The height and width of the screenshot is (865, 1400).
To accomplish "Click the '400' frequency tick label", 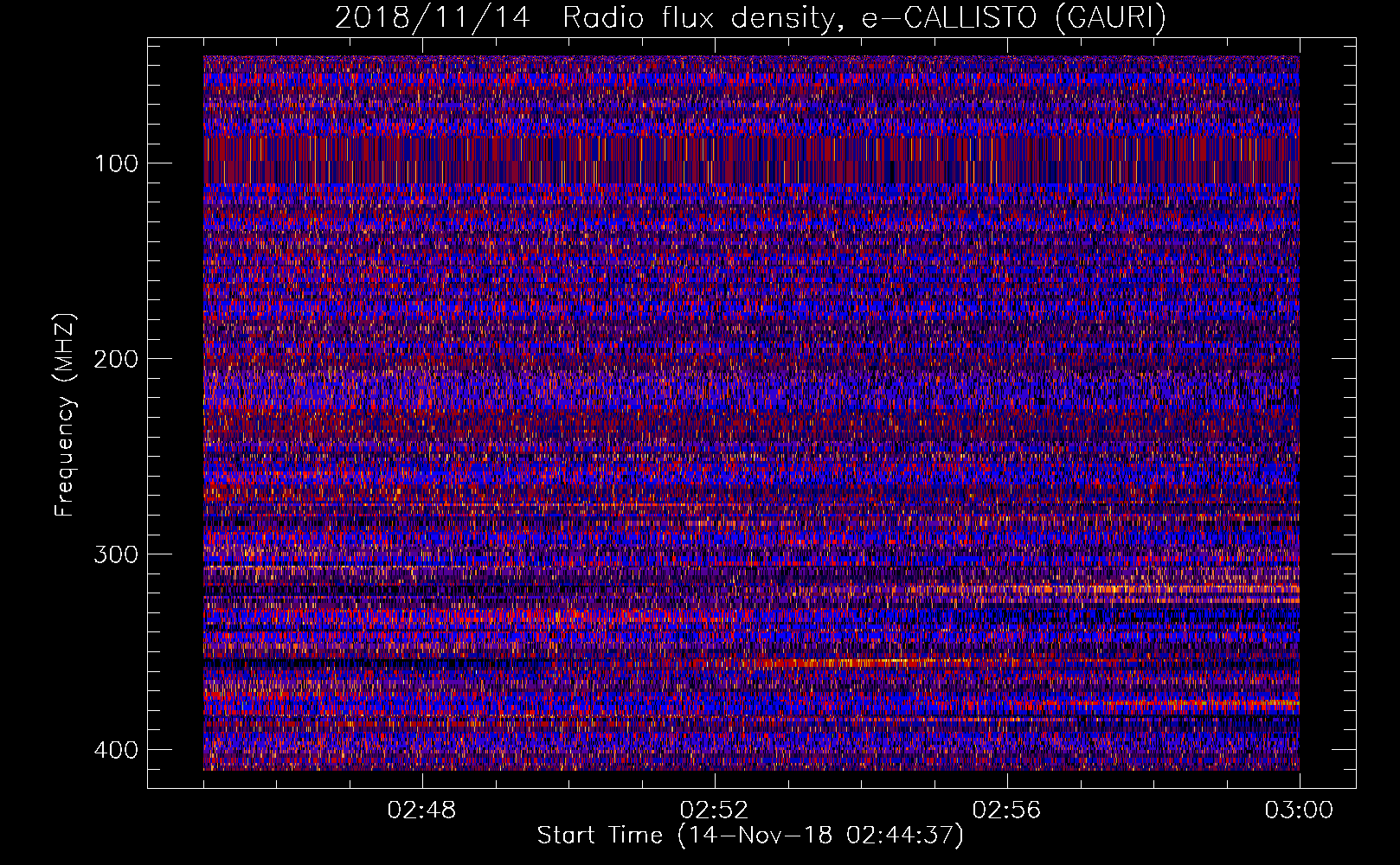I will [116, 750].
